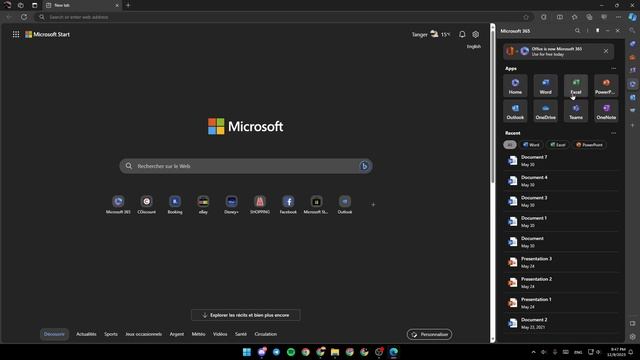View the Tanger weather widget

tap(431, 34)
